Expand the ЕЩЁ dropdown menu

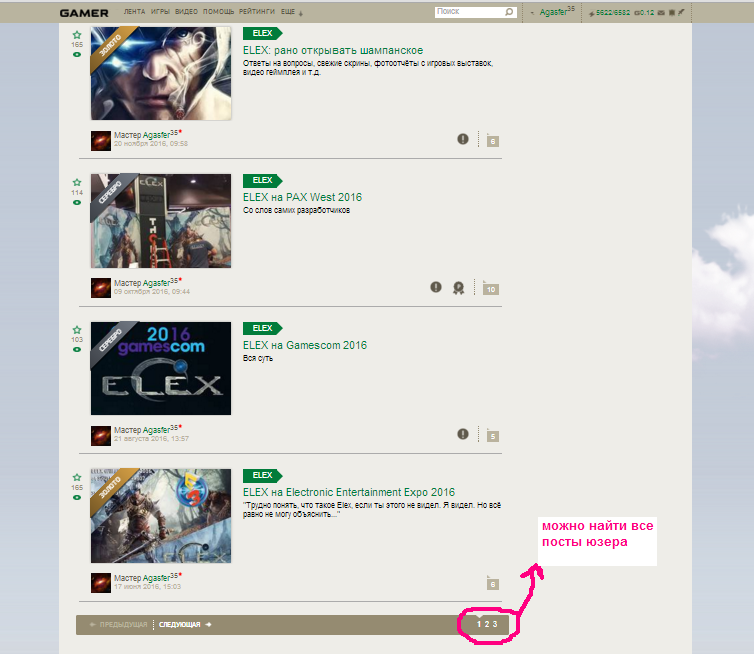tap(291, 12)
